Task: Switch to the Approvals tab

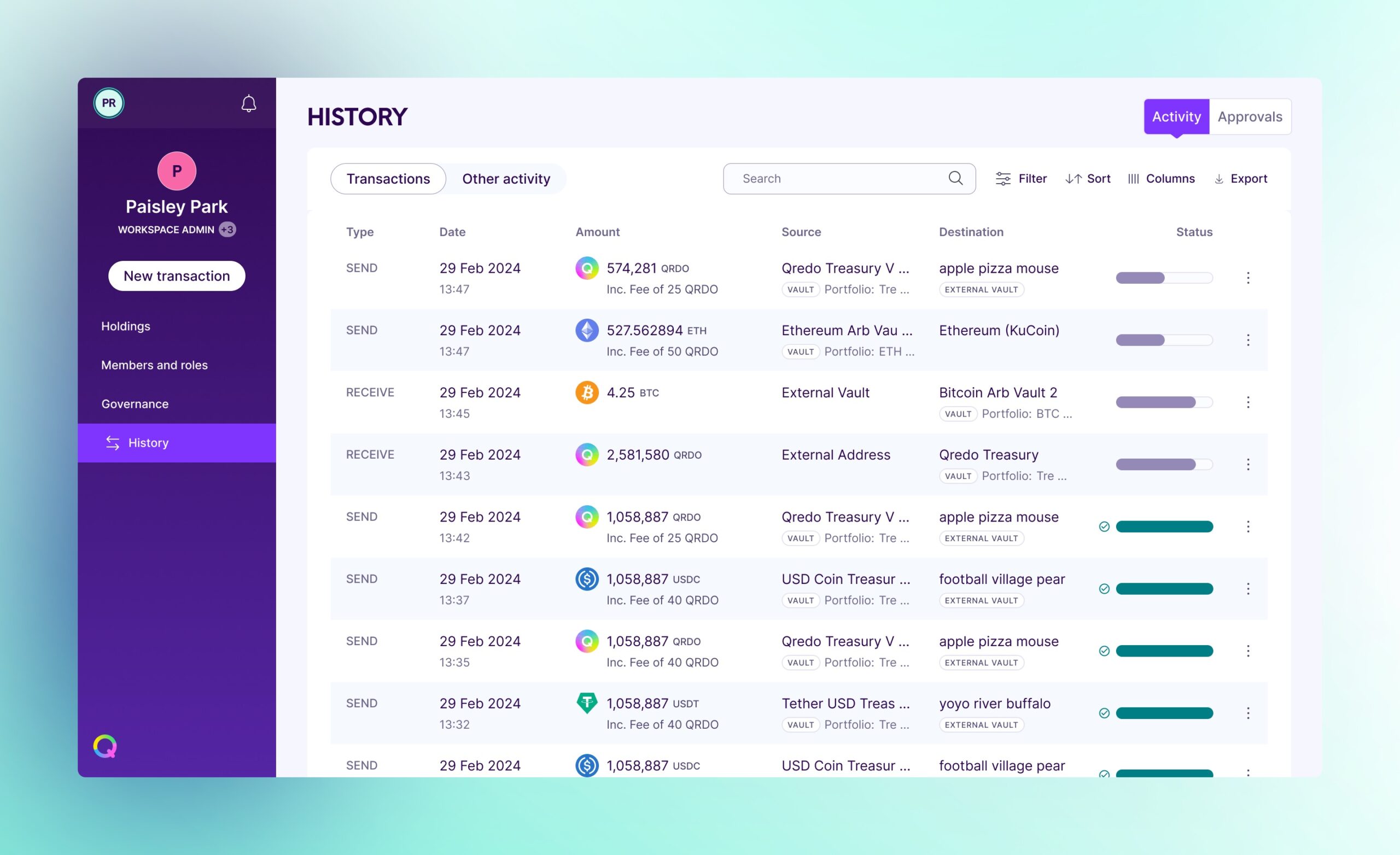Action: coord(1250,115)
